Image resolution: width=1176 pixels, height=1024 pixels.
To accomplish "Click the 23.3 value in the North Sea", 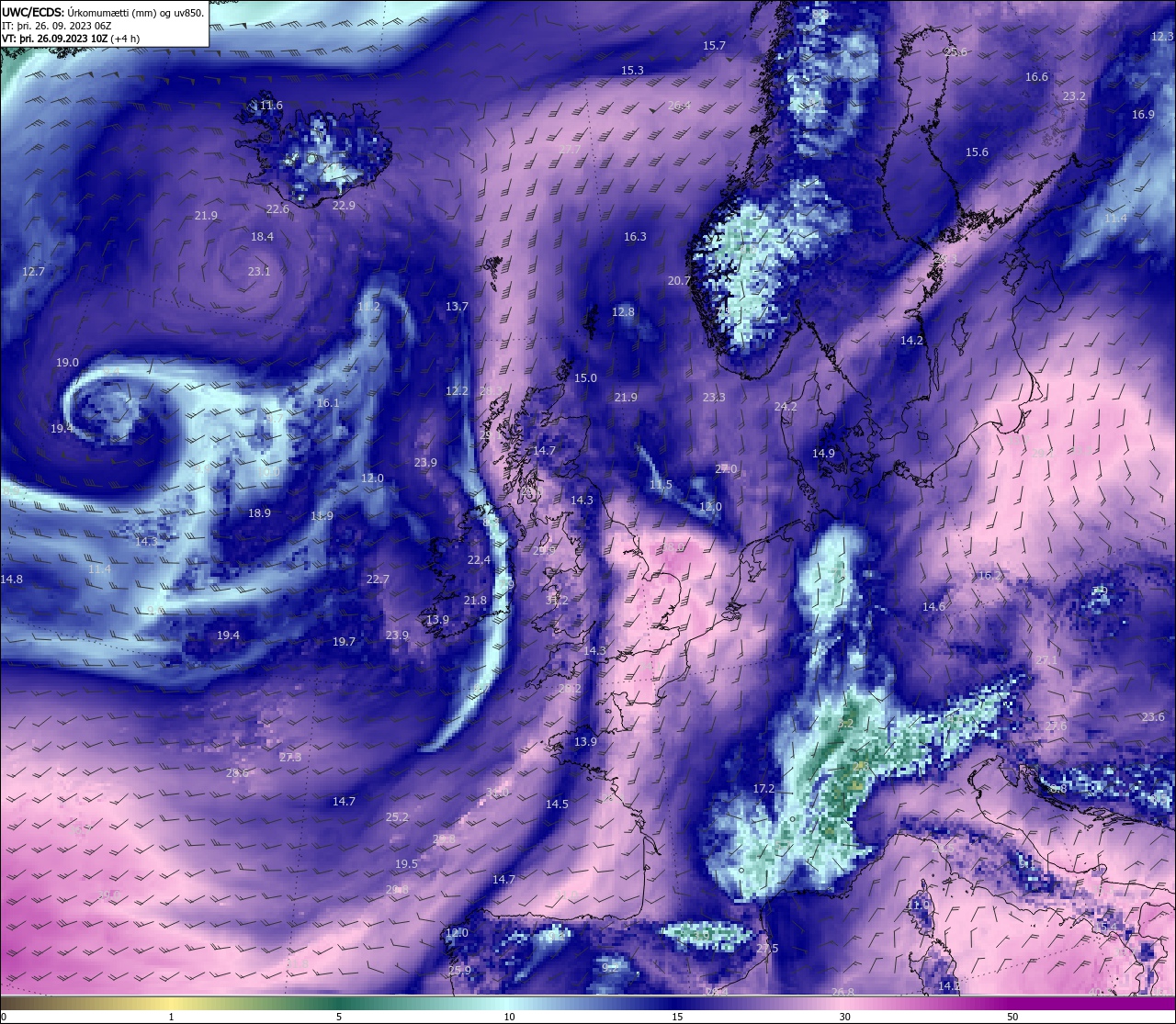I will pos(714,398).
